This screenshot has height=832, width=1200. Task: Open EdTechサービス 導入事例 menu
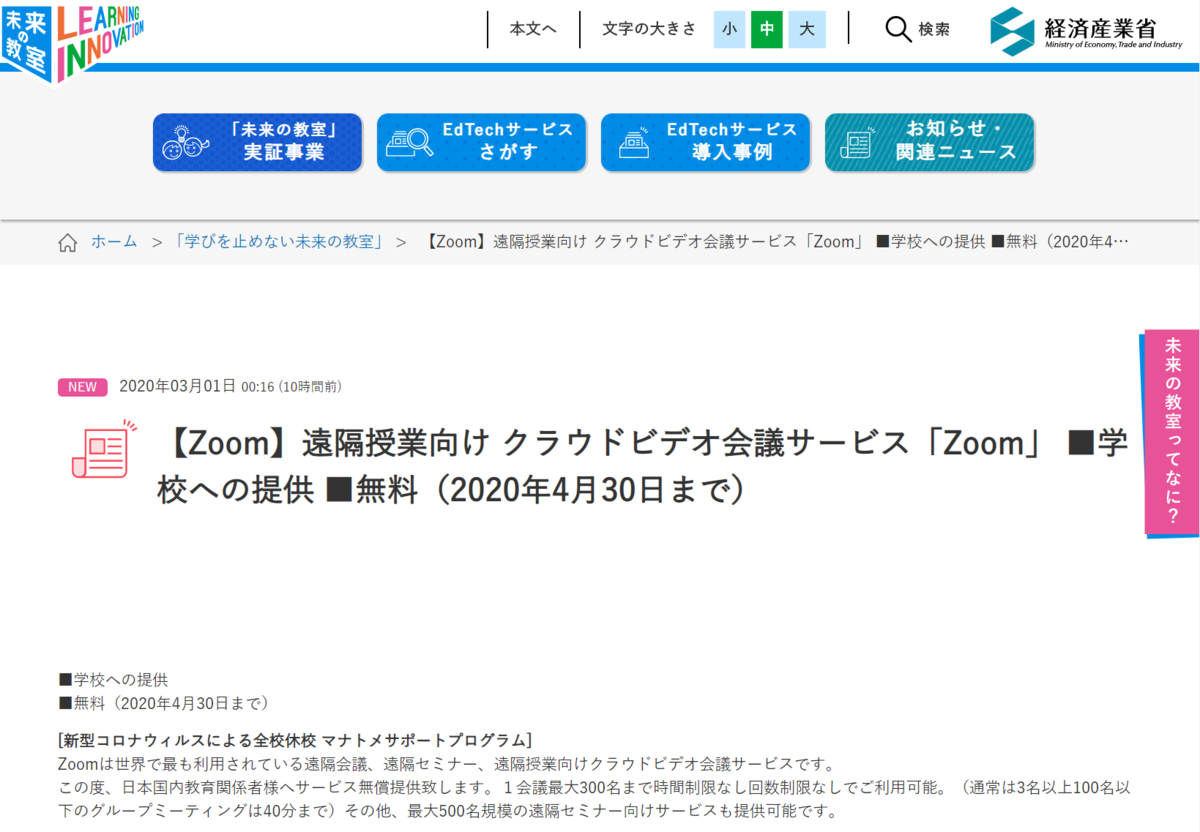coord(705,142)
